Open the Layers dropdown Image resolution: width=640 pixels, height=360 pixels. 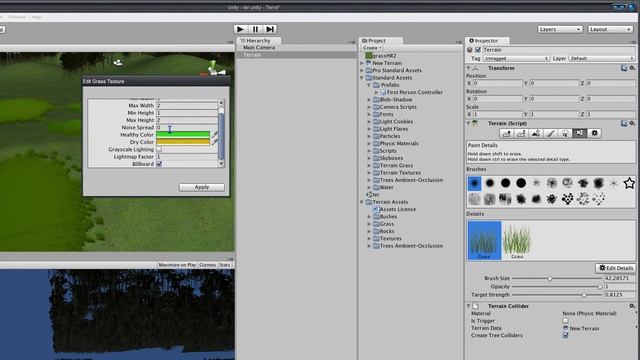coord(559,29)
